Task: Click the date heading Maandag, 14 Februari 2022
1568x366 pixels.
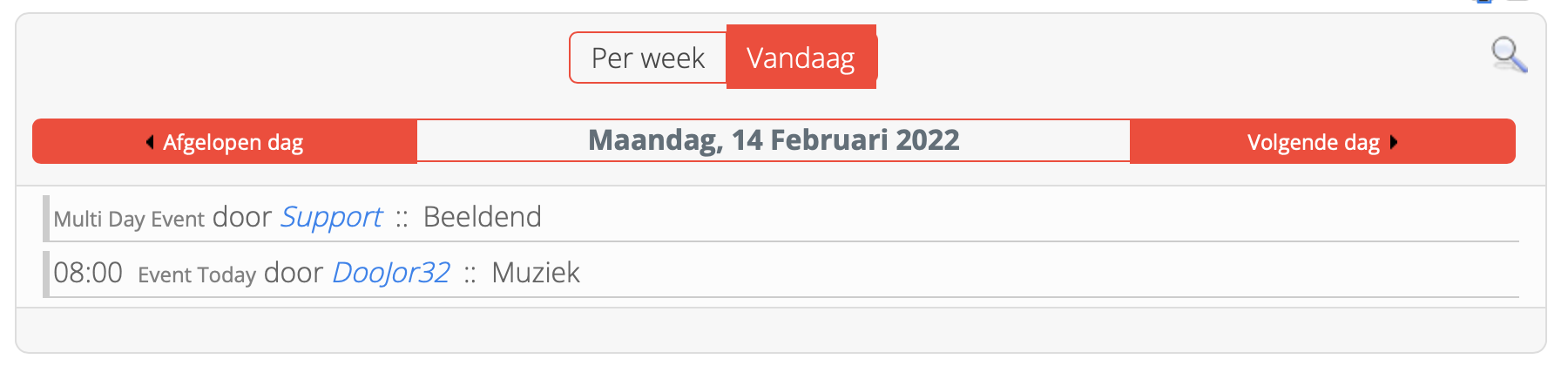Action: coord(774,140)
